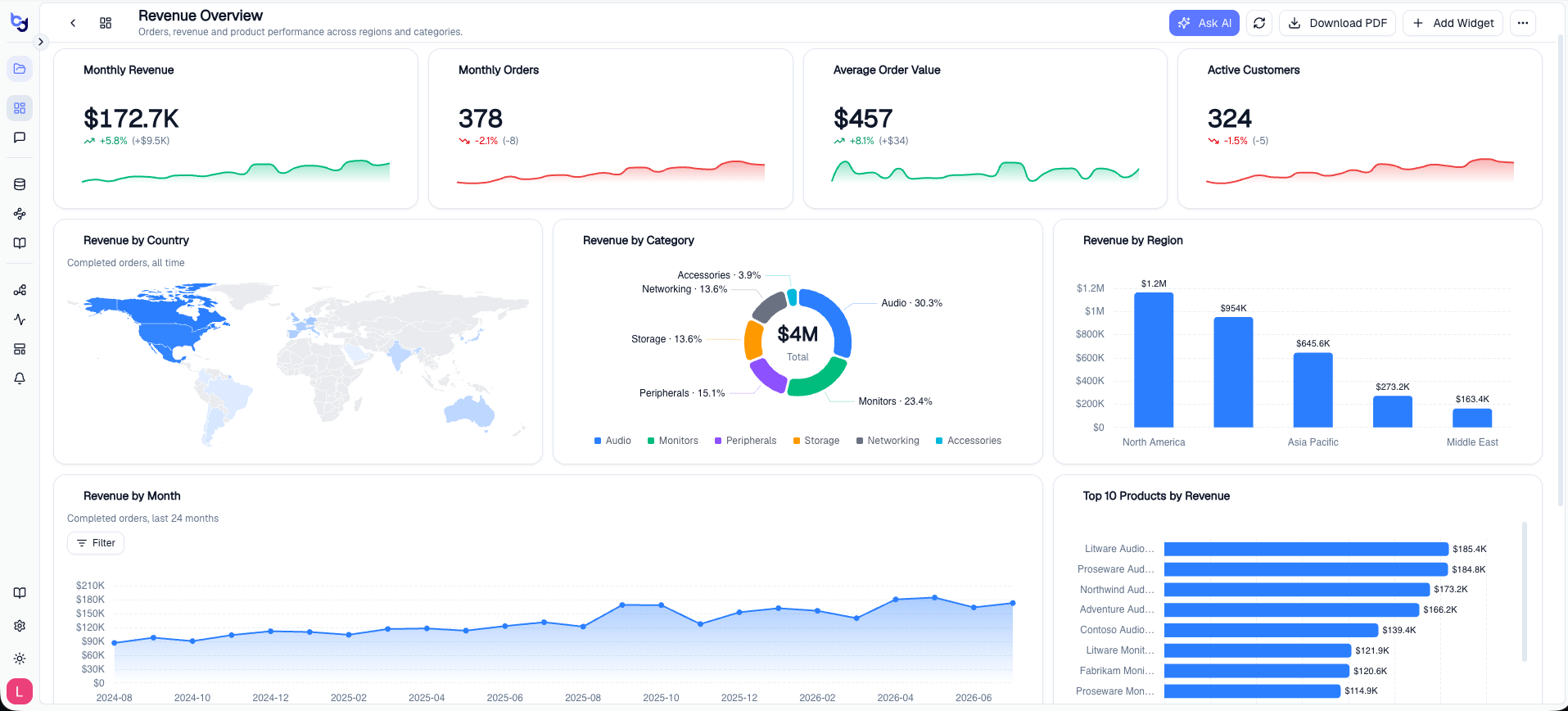Open the settings gear in sidebar
Viewport: 1568px width, 711px height.
pos(20,626)
